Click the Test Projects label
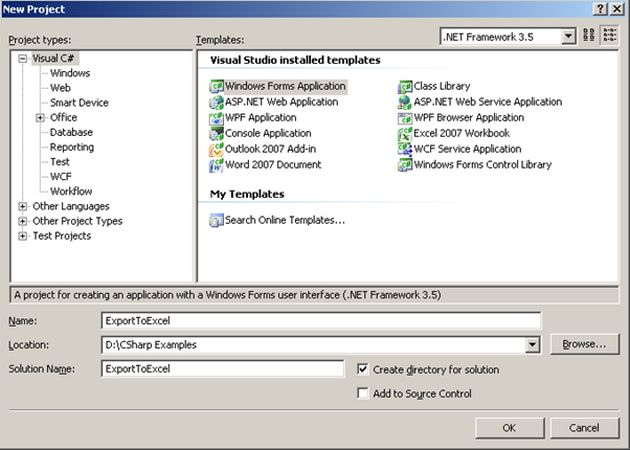 click(62, 236)
